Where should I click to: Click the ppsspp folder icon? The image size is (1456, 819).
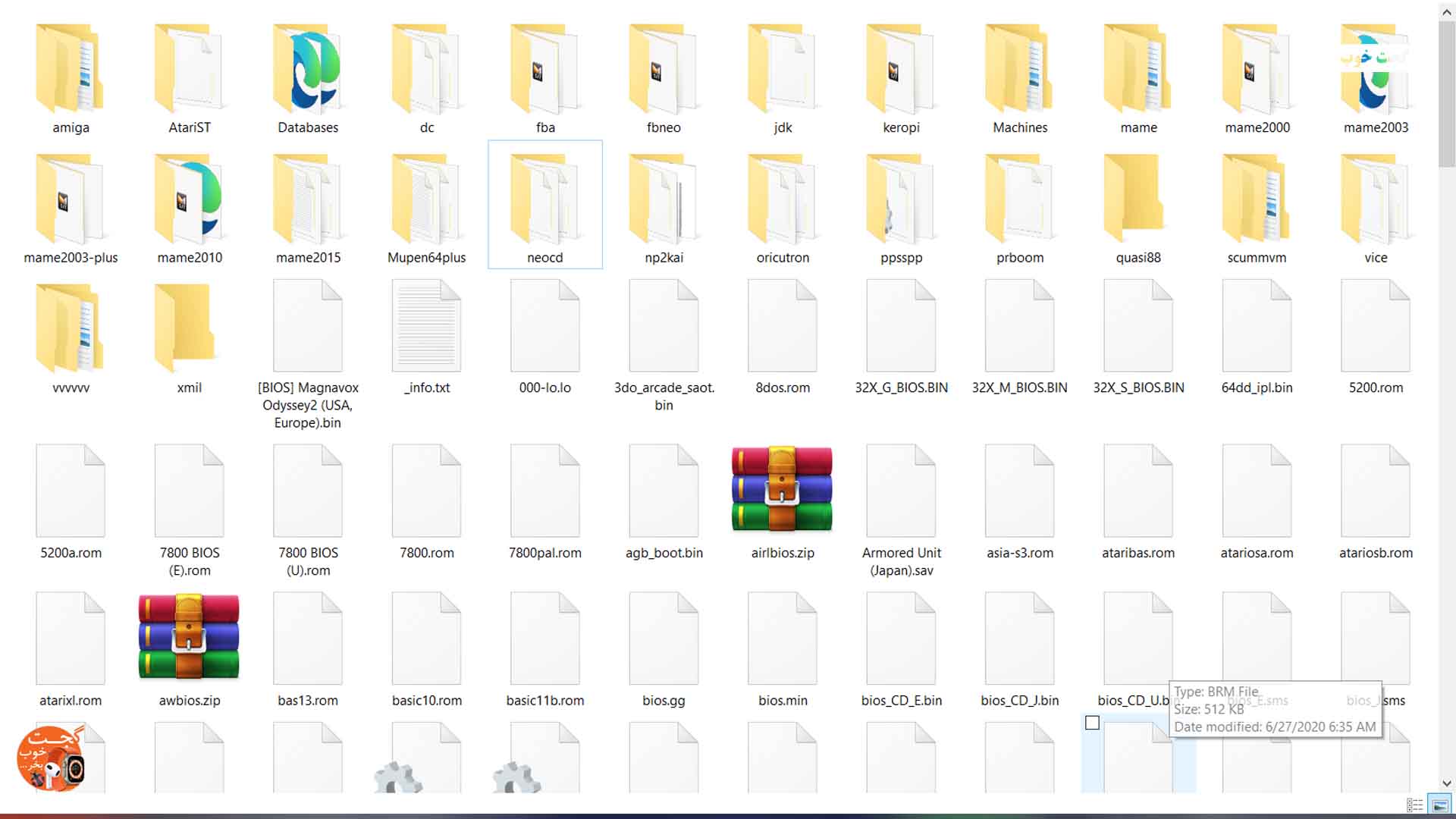(901, 199)
